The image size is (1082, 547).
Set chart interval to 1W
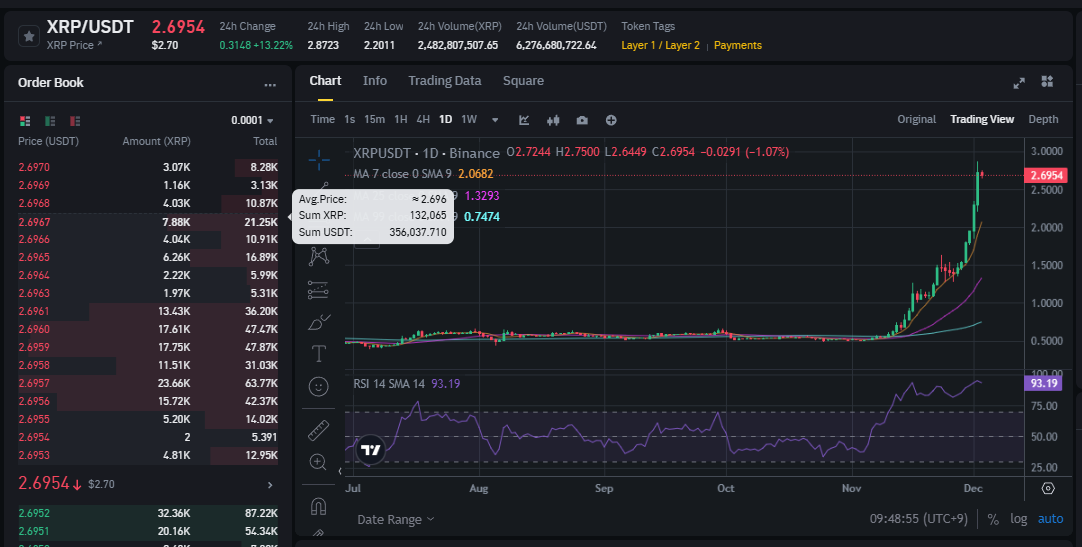(x=469, y=119)
